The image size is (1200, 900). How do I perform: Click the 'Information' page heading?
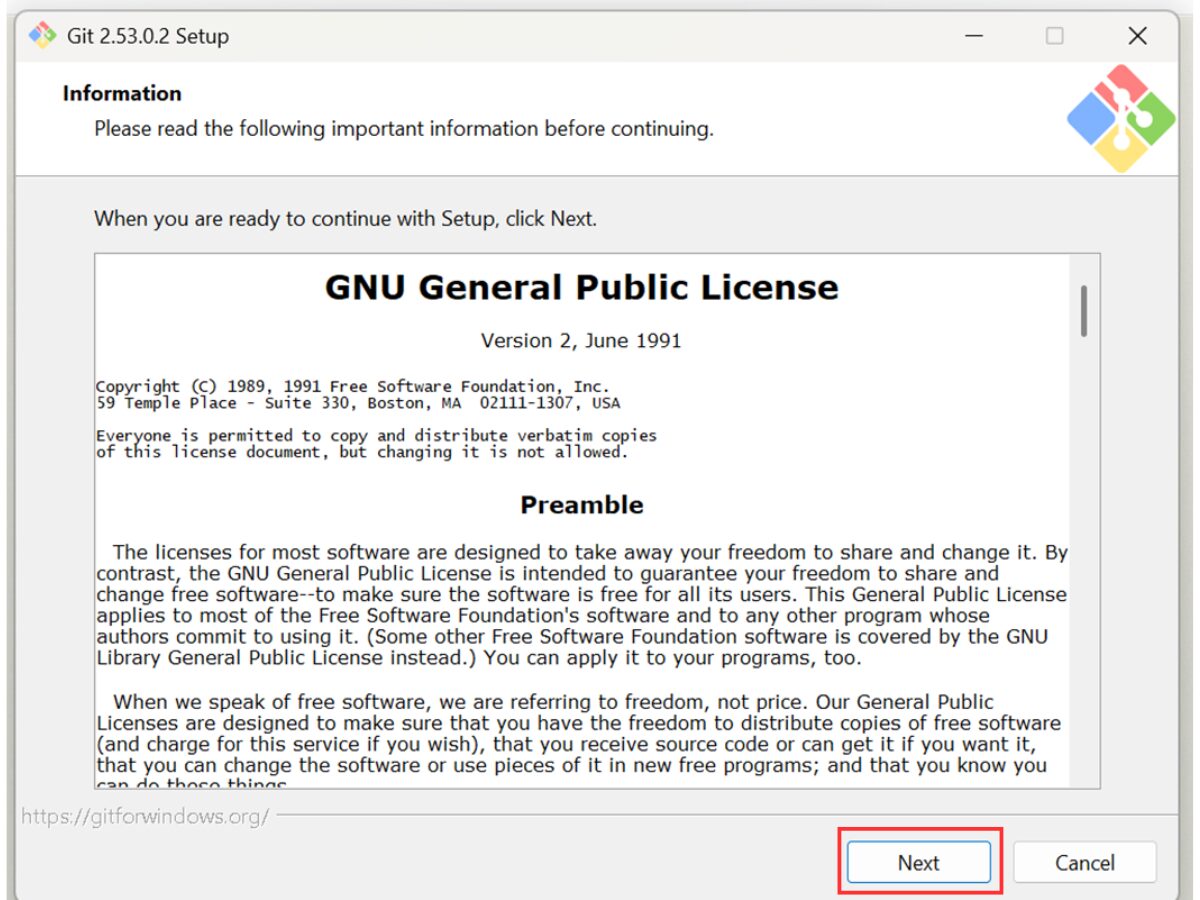click(x=122, y=93)
